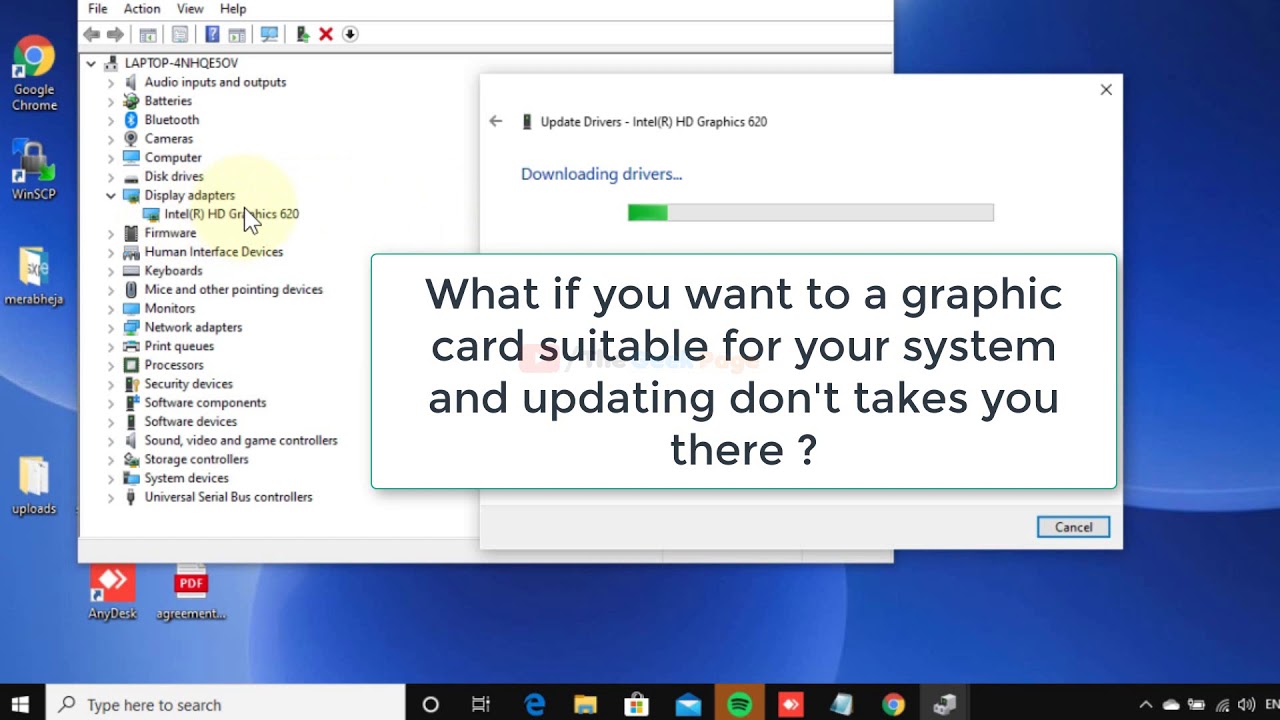Expand the Batteries category
Viewport: 1280px width, 720px height.
111,101
